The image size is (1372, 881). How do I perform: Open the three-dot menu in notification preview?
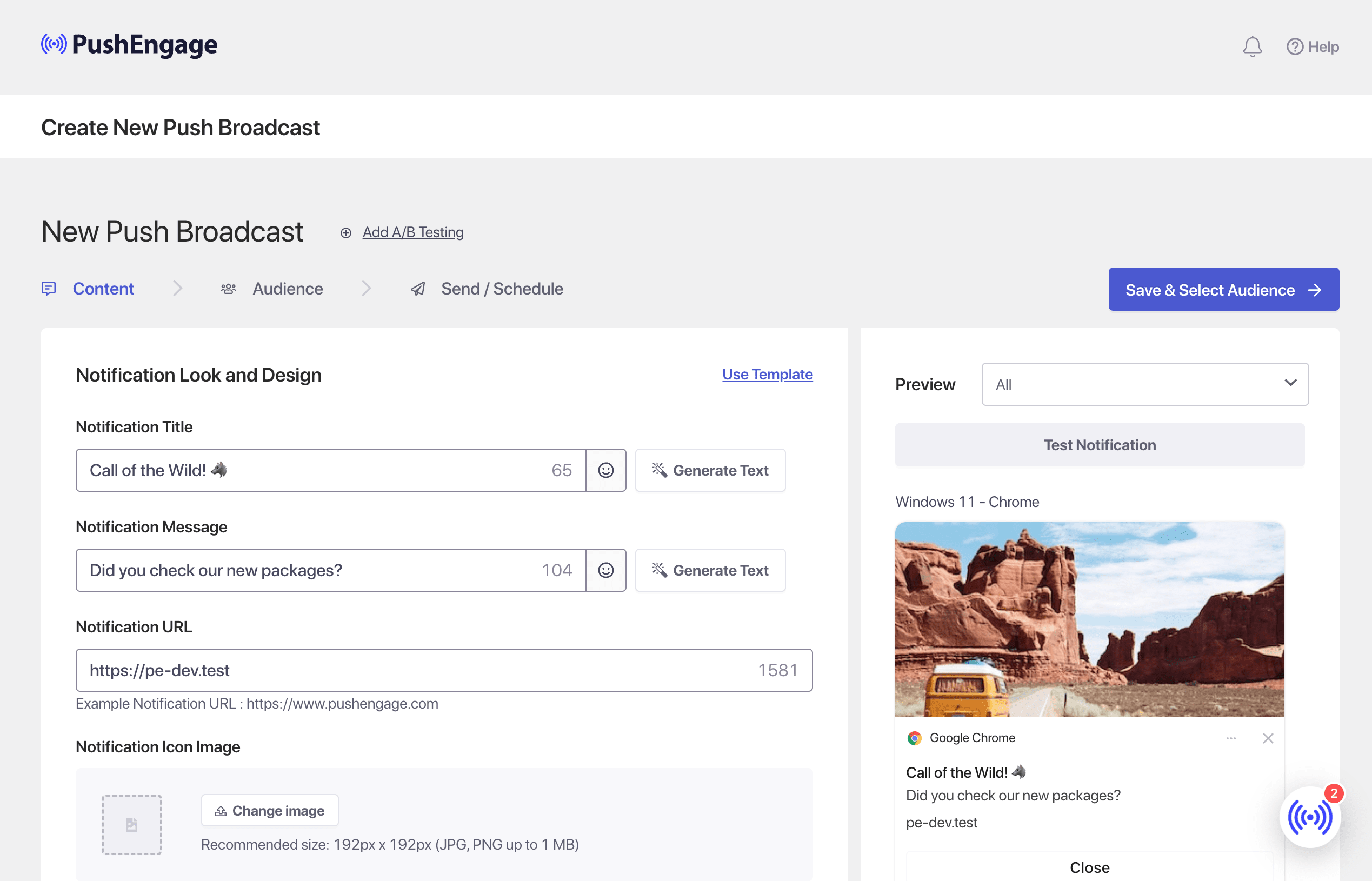coord(1231,738)
